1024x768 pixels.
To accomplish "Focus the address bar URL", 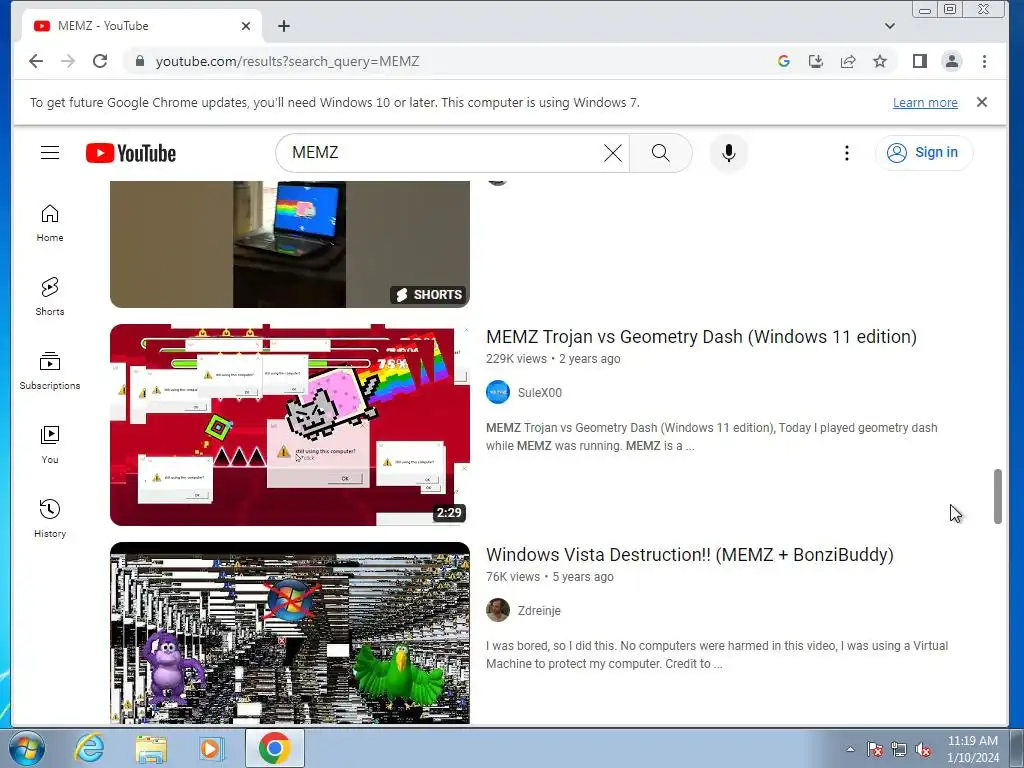I will coord(287,61).
